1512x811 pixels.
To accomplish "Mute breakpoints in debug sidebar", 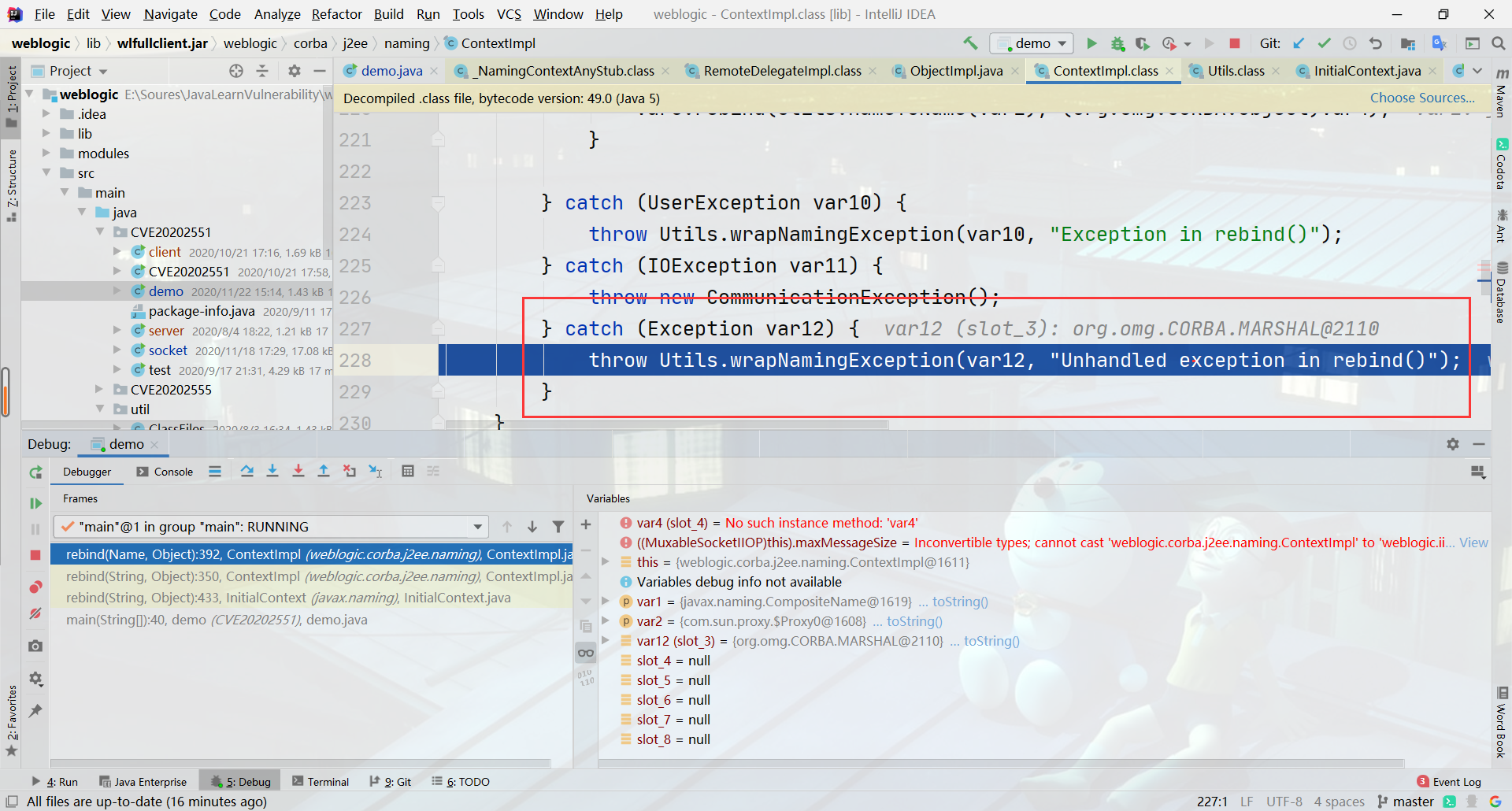I will (x=35, y=613).
